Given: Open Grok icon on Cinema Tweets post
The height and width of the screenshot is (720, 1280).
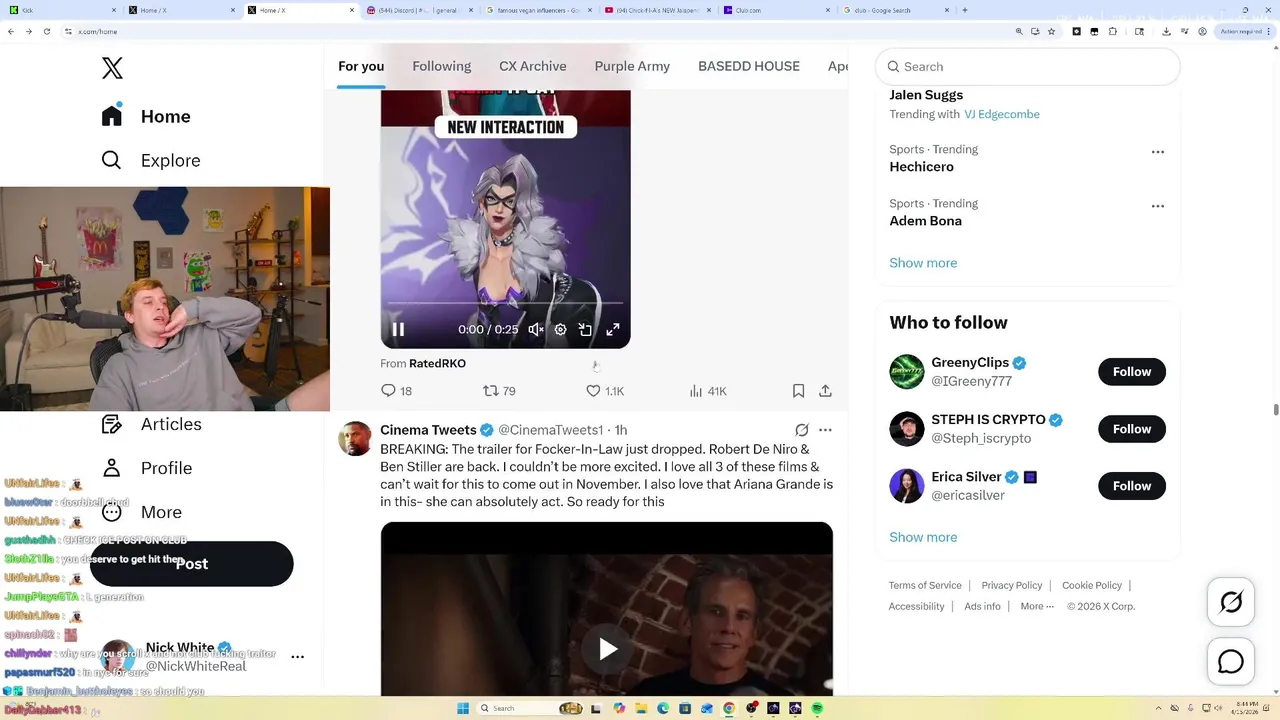Looking at the screenshot, I should [x=801, y=430].
